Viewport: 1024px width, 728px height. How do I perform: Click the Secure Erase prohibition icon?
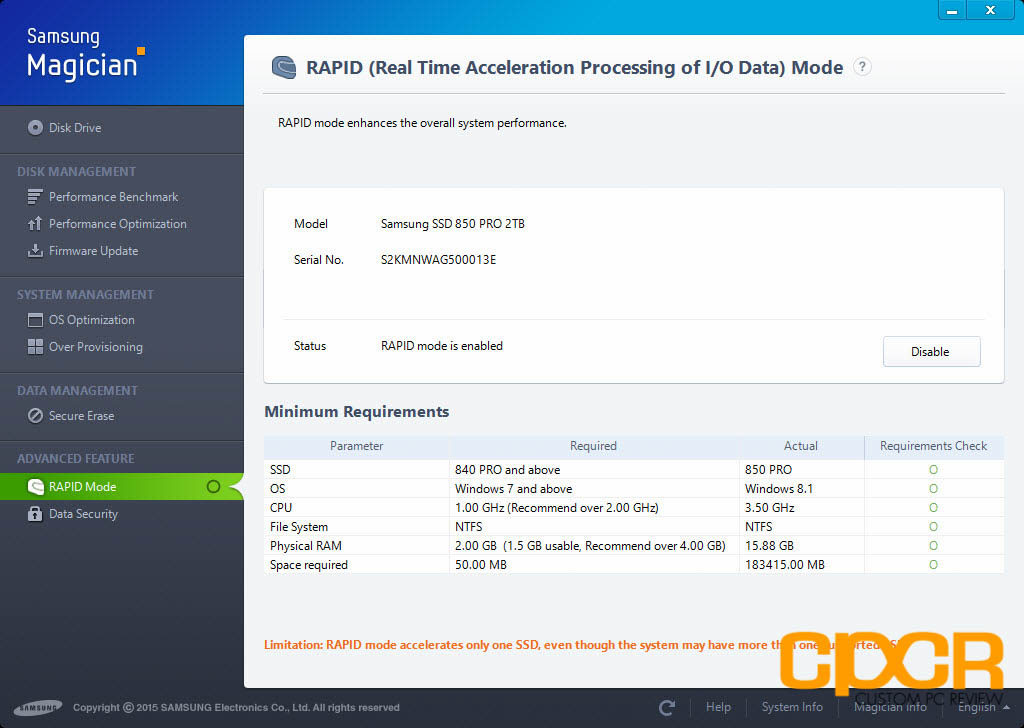click(x=35, y=416)
